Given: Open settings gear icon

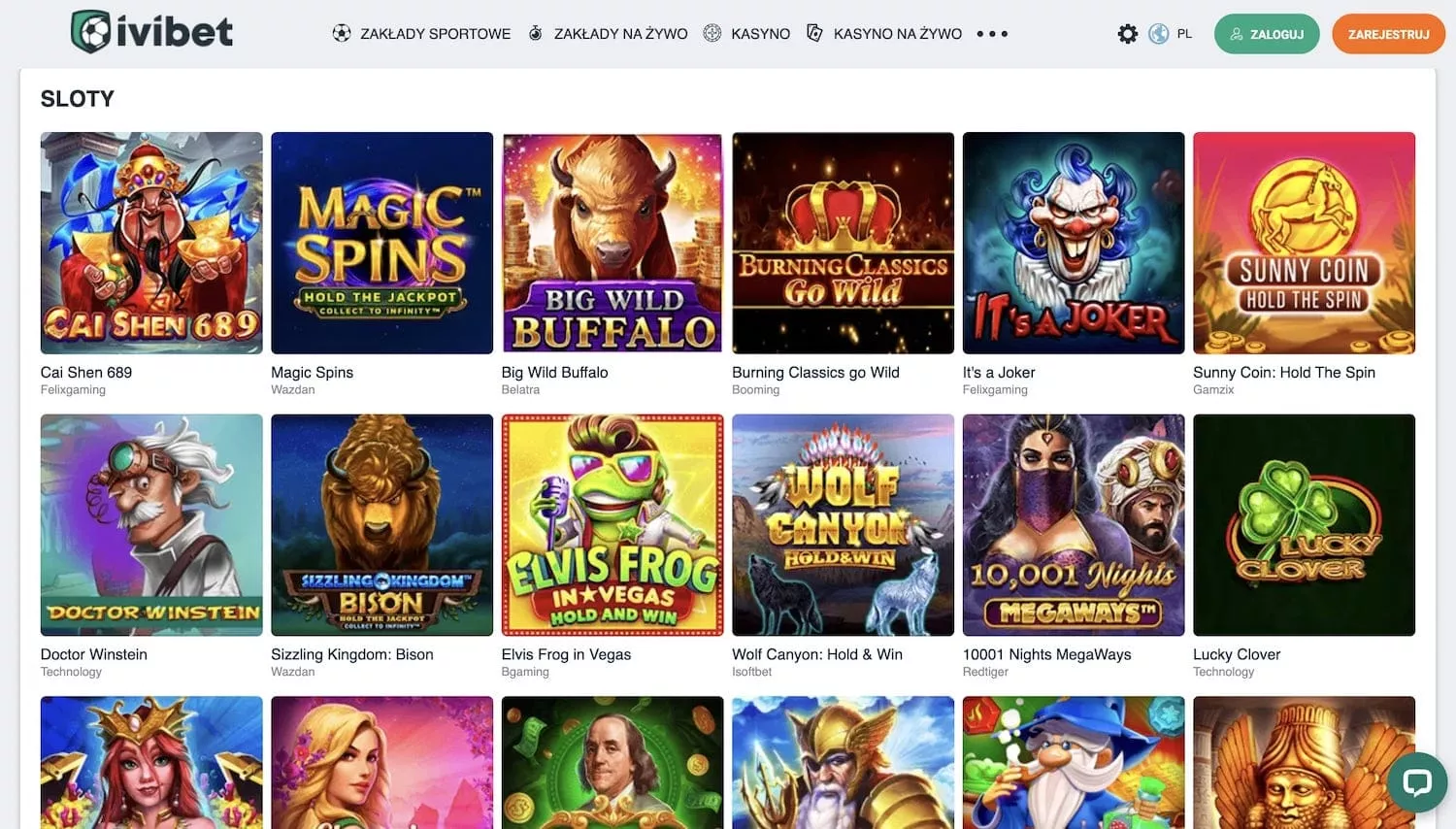Looking at the screenshot, I should 1127,34.
